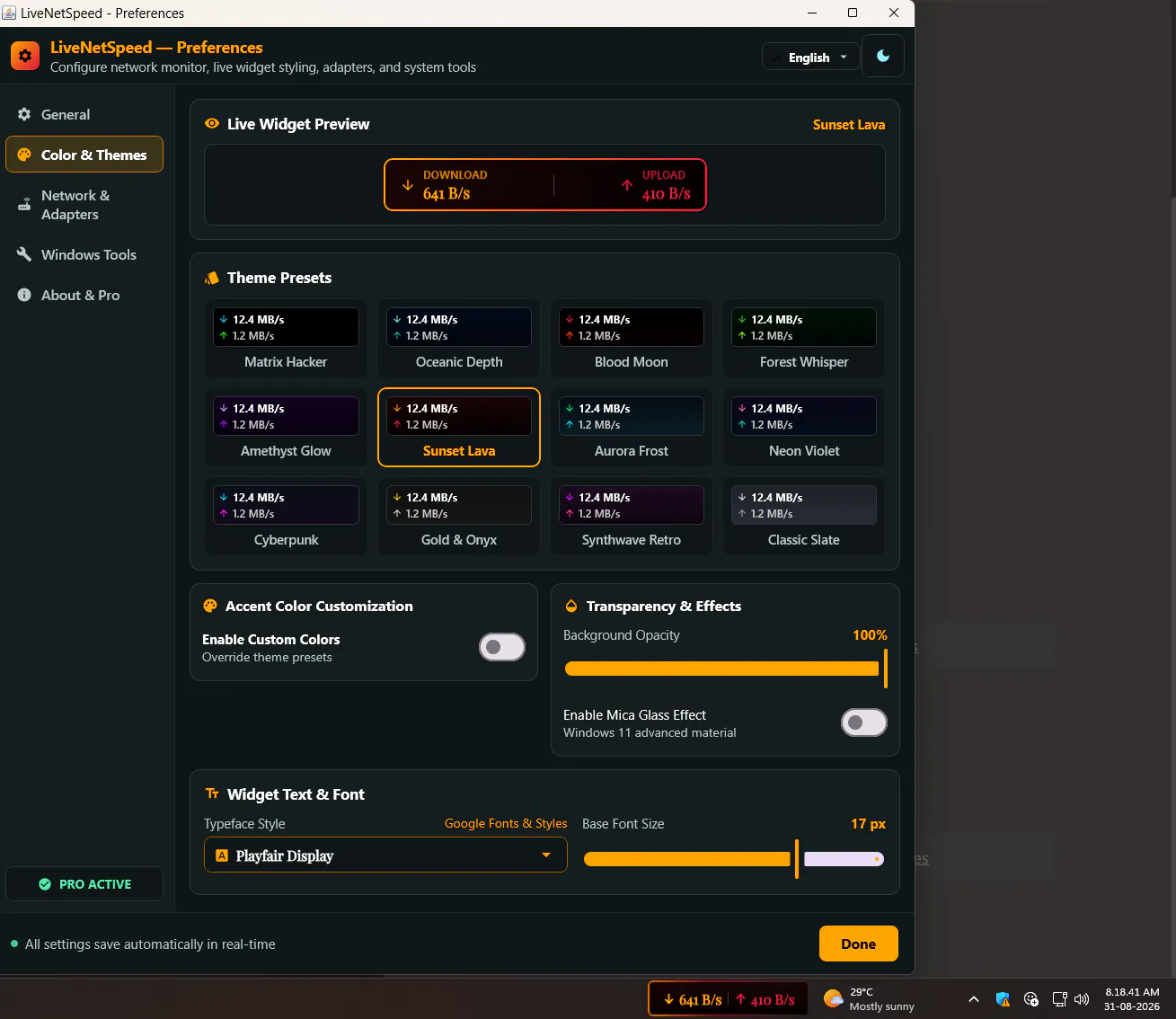Click the General gear icon in sidebar
The width and height of the screenshot is (1176, 1019).
24,114
